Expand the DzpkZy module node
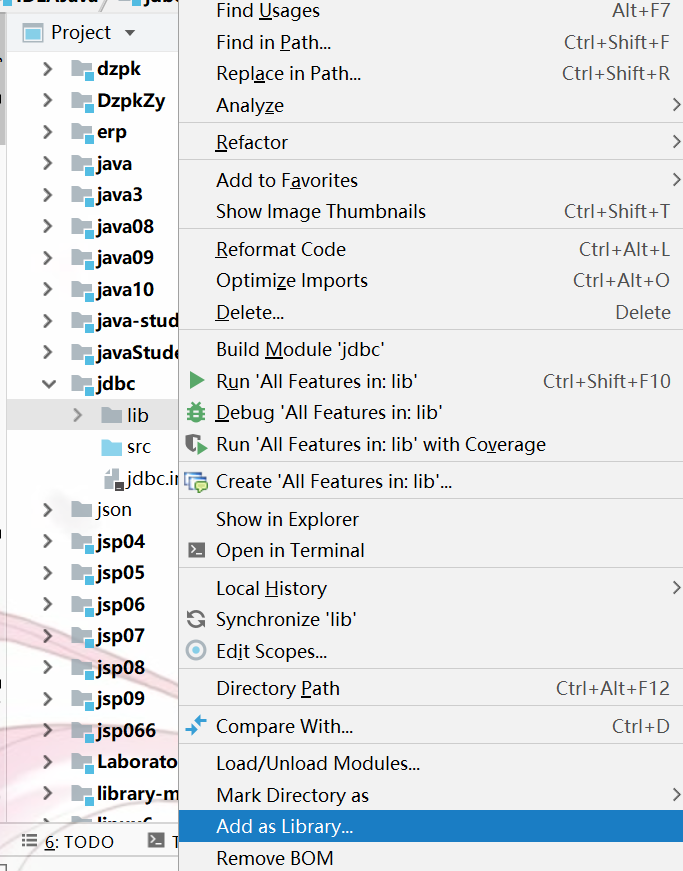683x871 pixels. tap(48, 101)
